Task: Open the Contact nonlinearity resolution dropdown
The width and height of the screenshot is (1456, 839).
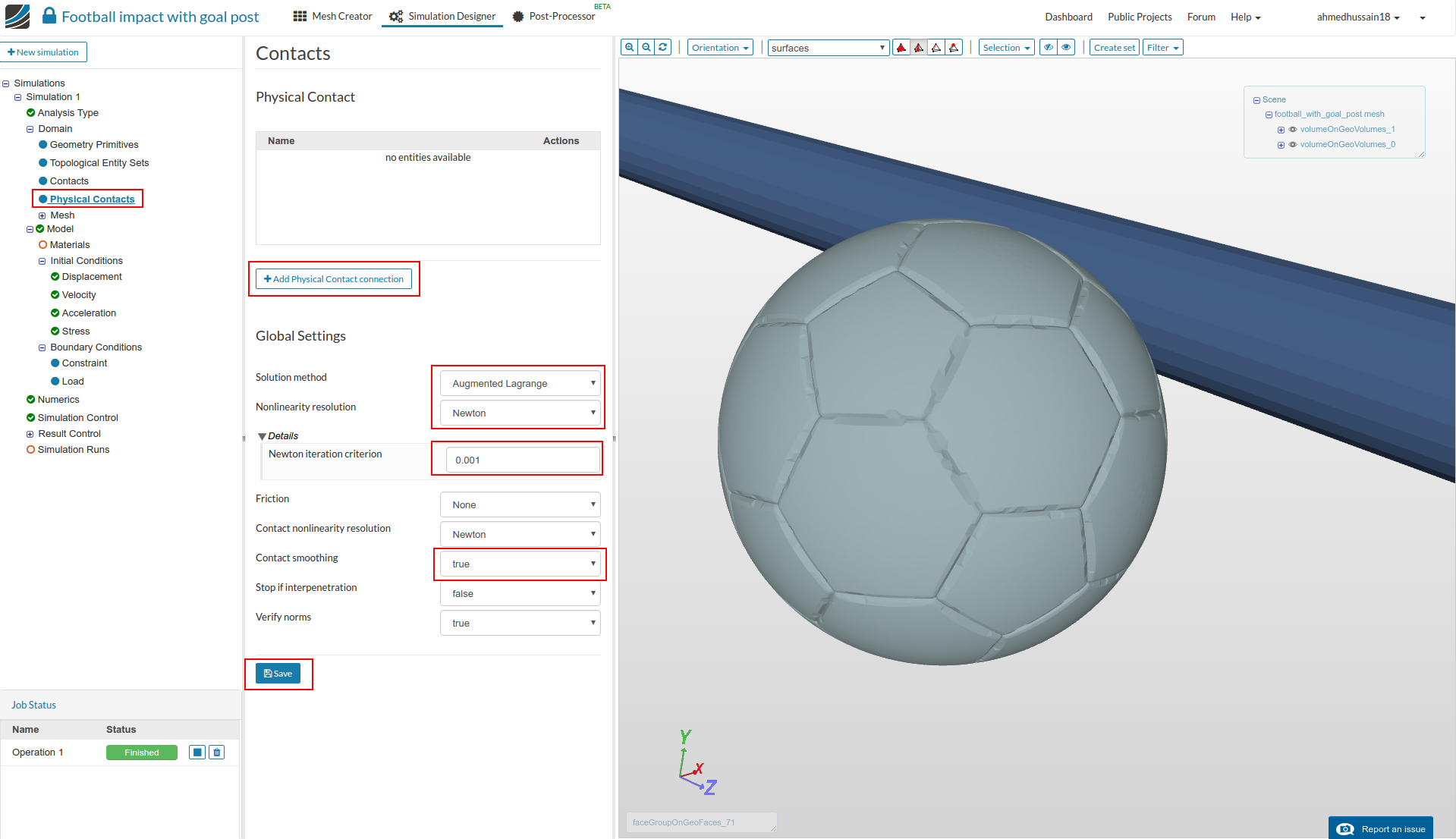Action: click(520, 535)
